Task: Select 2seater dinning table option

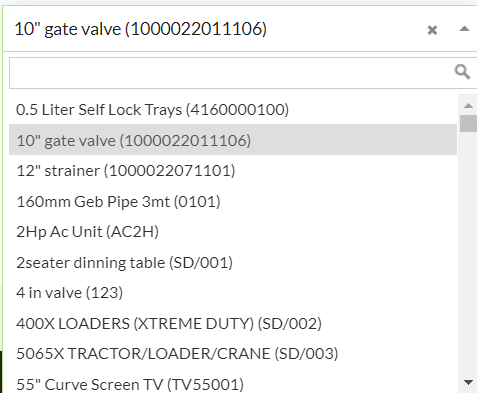Action: pos(233,262)
